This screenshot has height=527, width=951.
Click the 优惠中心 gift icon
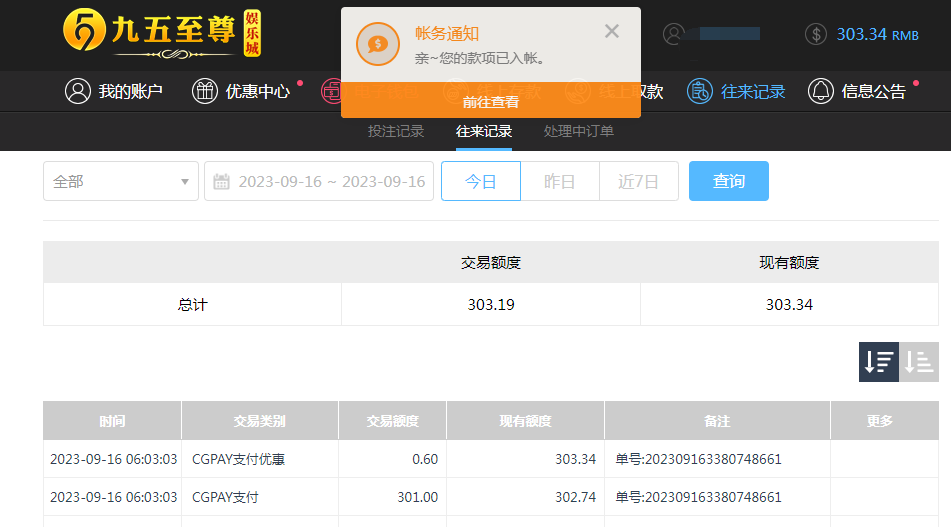[x=205, y=91]
